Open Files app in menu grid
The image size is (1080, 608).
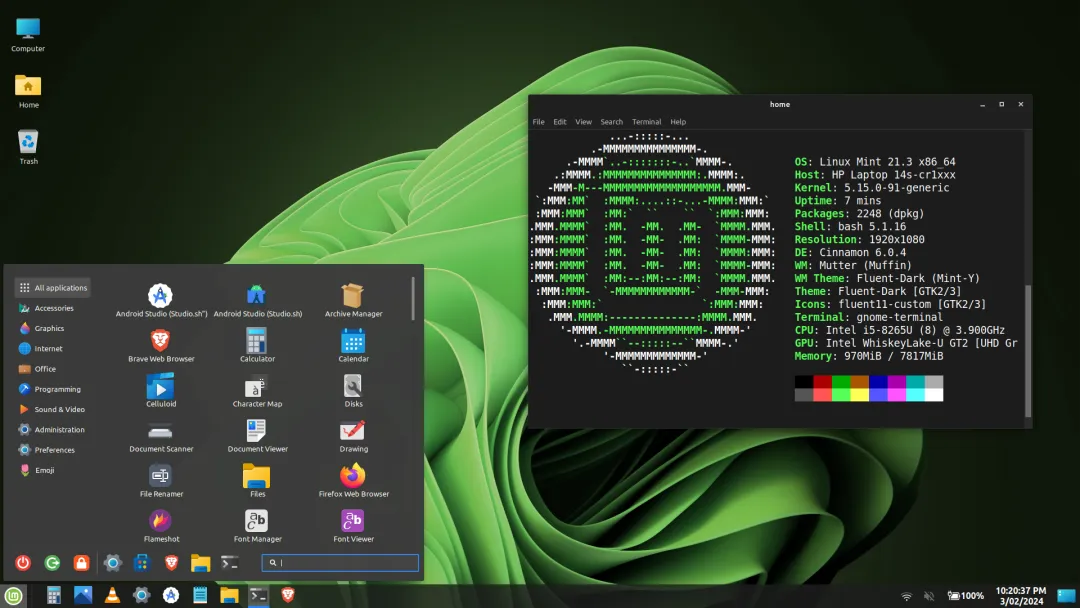pos(257,481)
